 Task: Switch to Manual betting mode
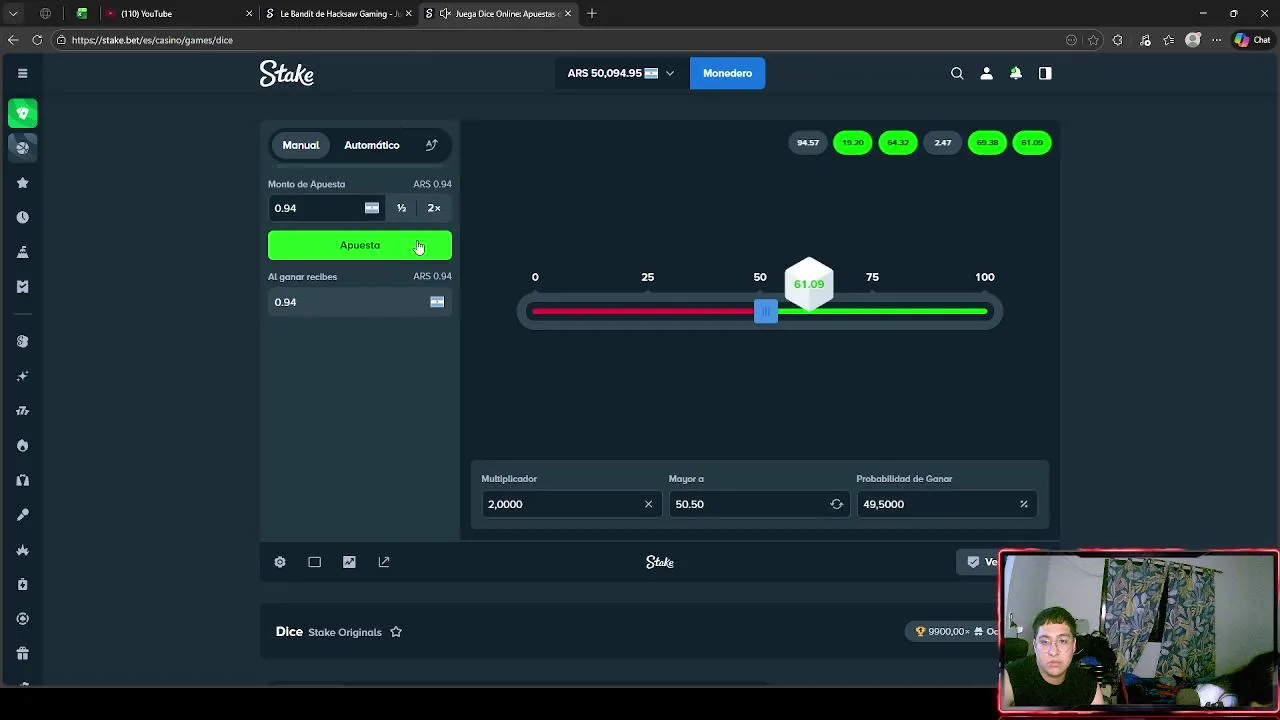pos(300,145)
